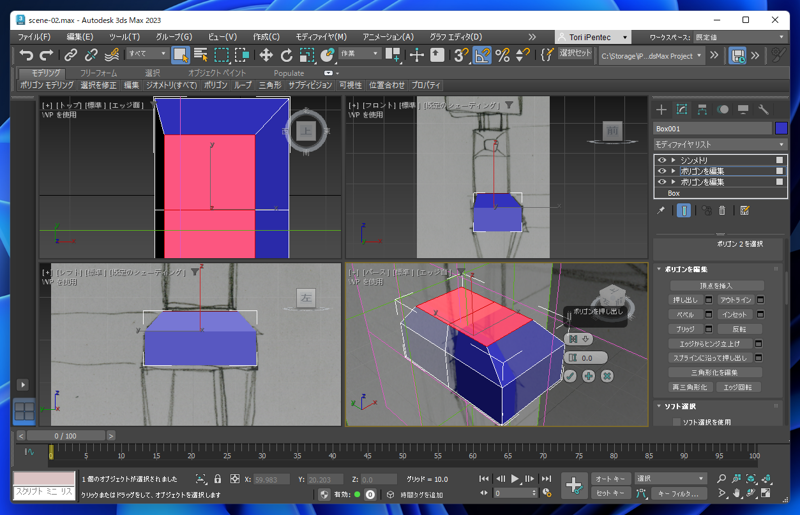Viewport: 800px width, 515px height.
Task: Hide the シンメトリ modifier eye icon
Action: click(x=662, y=160)
